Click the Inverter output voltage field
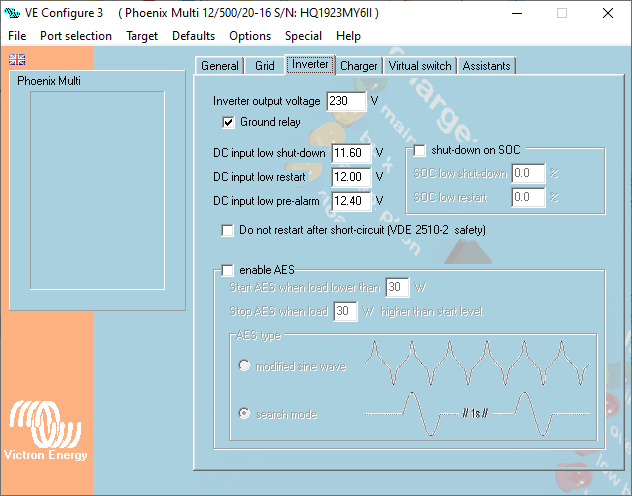Image resolution: width=632 pixels, height=496 pixels. coord(346,101)
